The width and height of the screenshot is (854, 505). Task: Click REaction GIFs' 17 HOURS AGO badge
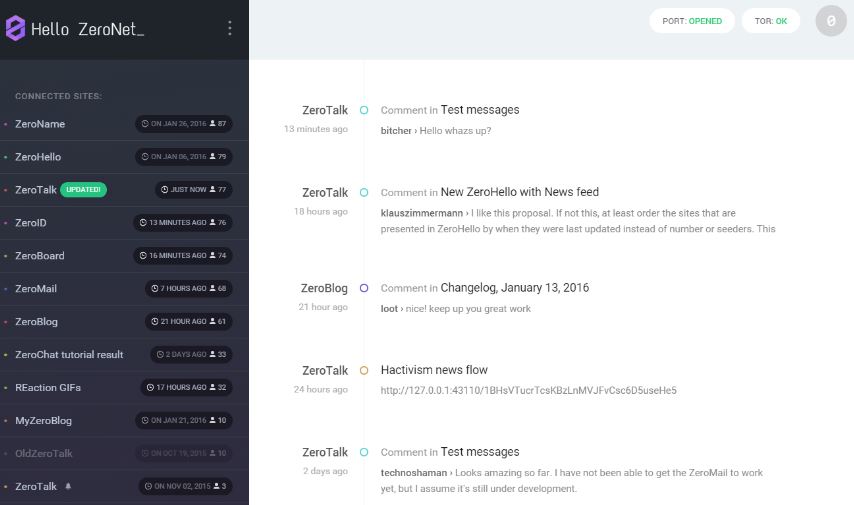186,387
